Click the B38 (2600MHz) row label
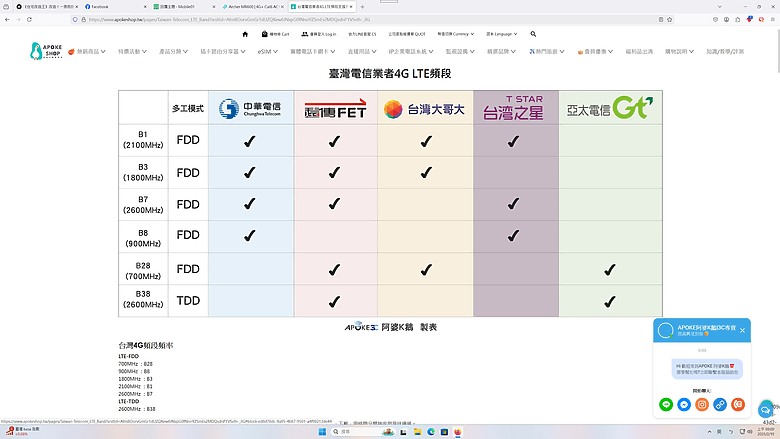This screenshot has height=439, width=780. pyautogui.click(x=143, y=299)
